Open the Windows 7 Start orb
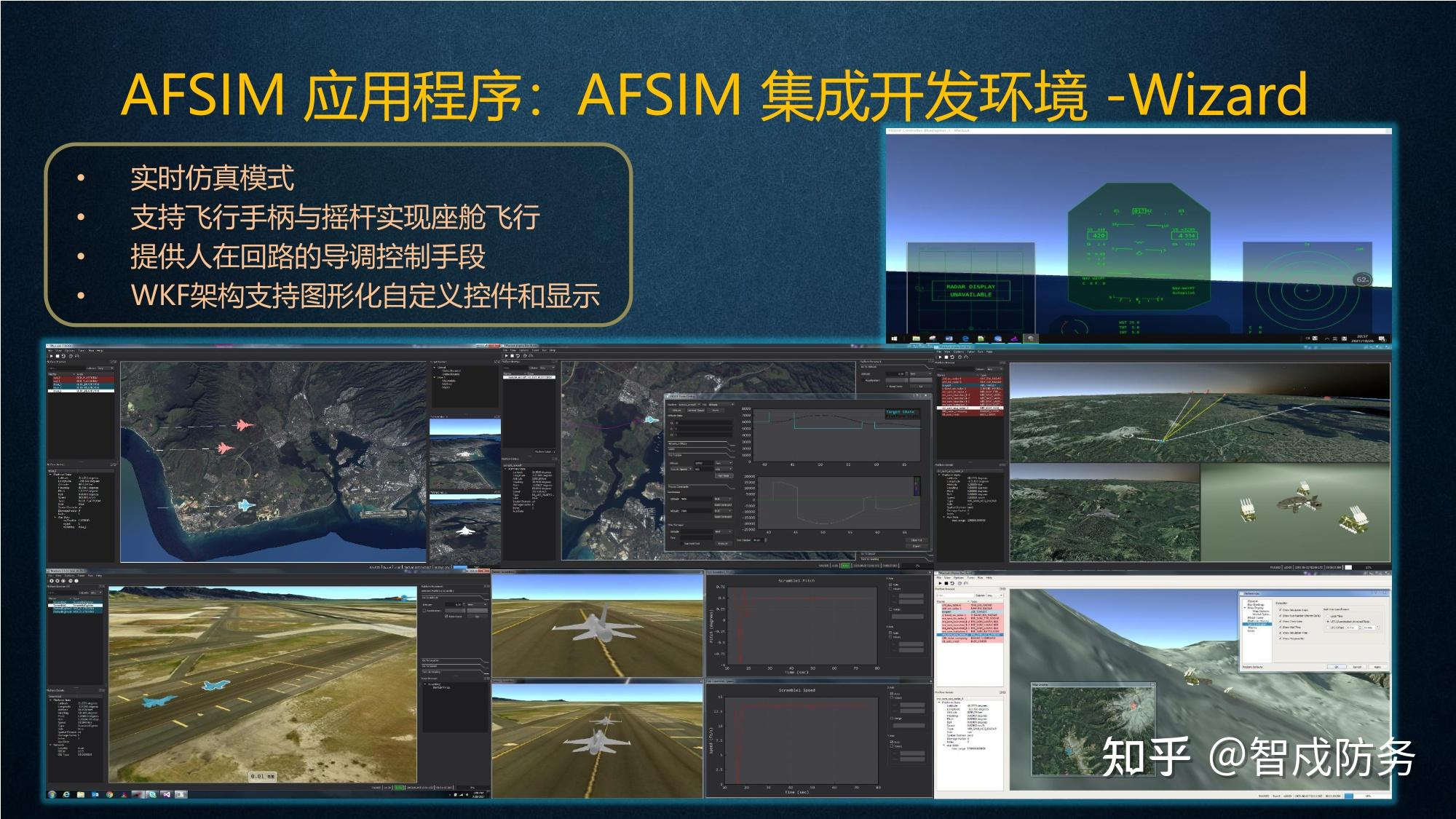 coord(52,794)
